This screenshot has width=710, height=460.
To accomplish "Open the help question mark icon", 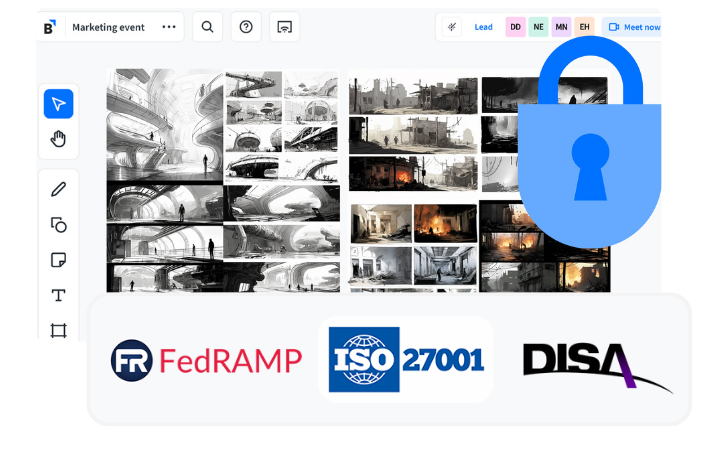I will pos(246,27).
